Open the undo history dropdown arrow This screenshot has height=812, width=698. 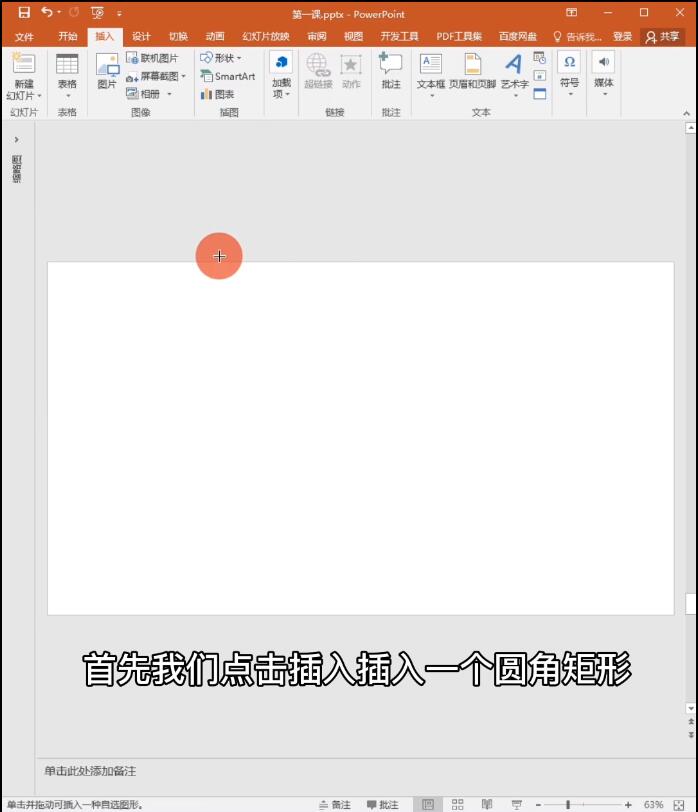[x=59, y=12]
